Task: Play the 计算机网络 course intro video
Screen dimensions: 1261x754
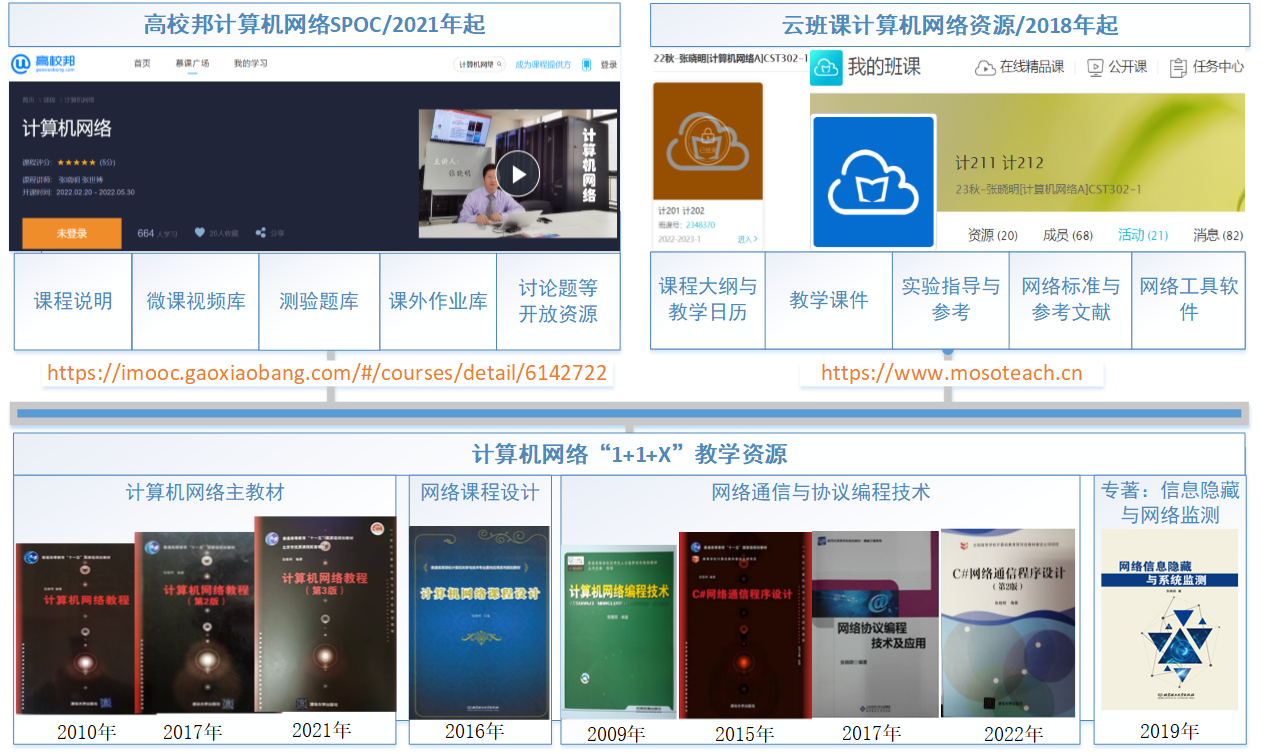Action: 517,175
